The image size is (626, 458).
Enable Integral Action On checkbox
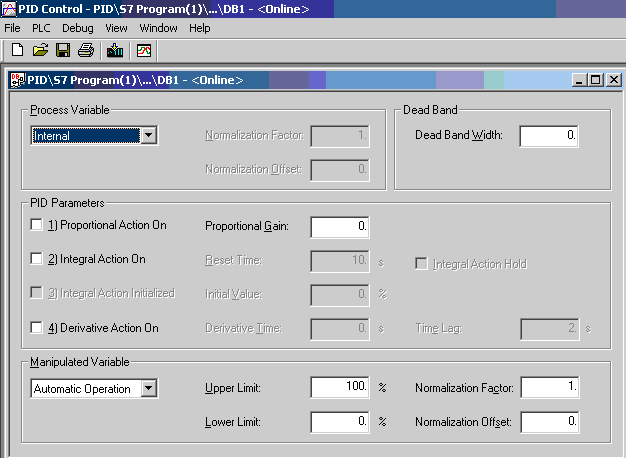click(x=36, y=259)
